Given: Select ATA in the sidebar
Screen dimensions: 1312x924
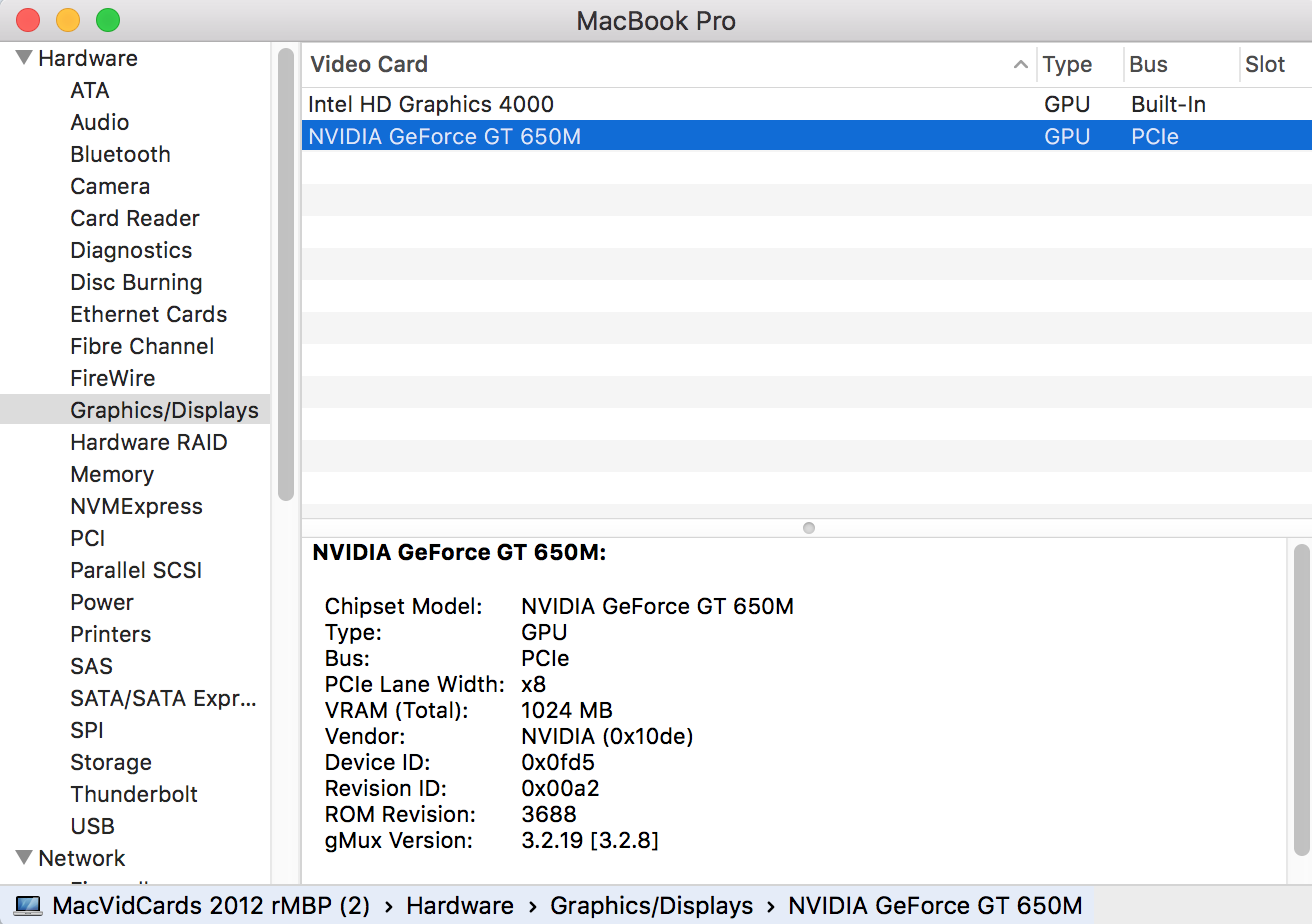Looking at the screenshot, I should pyautogui.click(x=90, y=90).
